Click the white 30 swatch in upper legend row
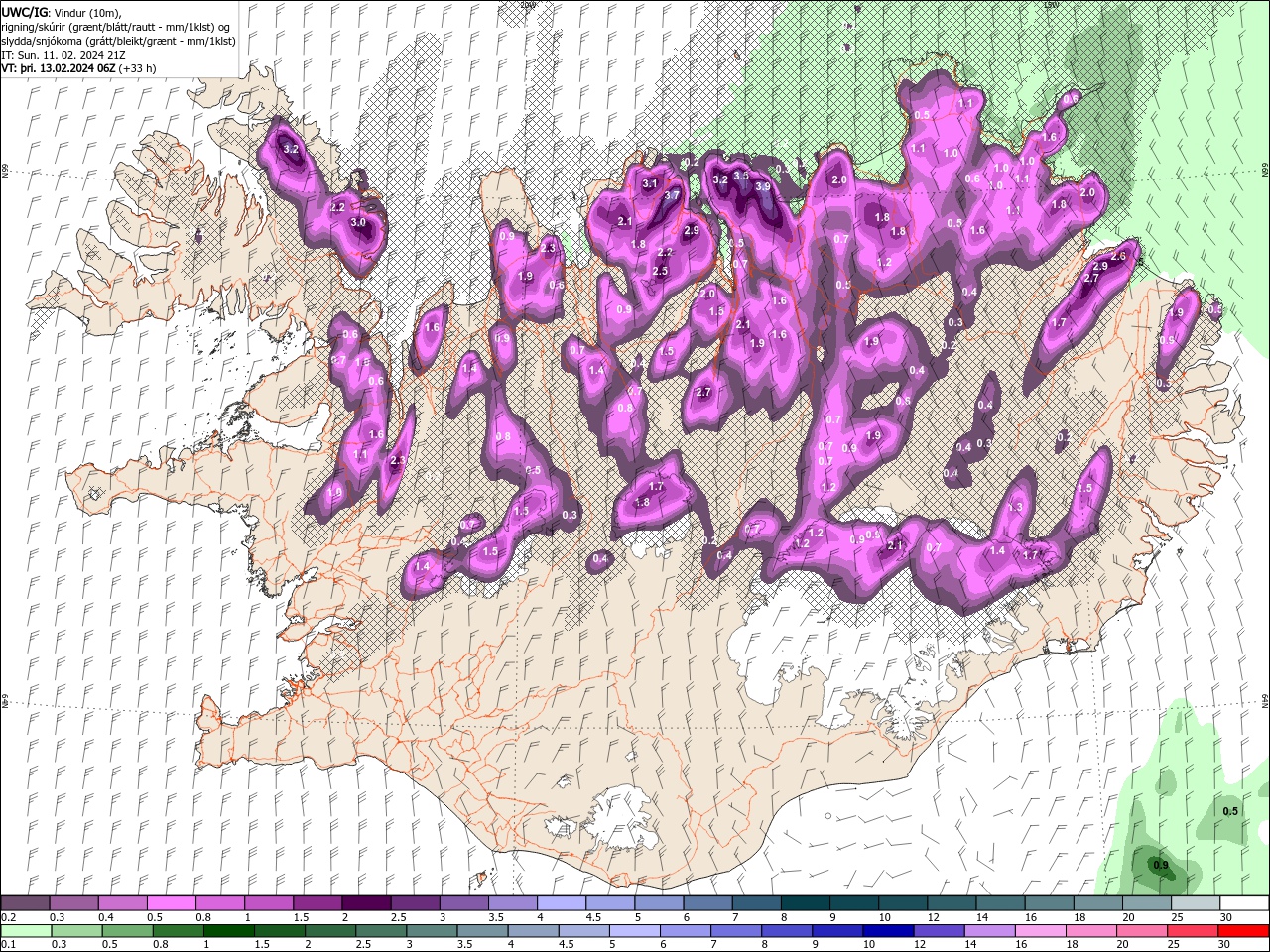Viewport: 1270px width, 952px height. coord(1243,903)
